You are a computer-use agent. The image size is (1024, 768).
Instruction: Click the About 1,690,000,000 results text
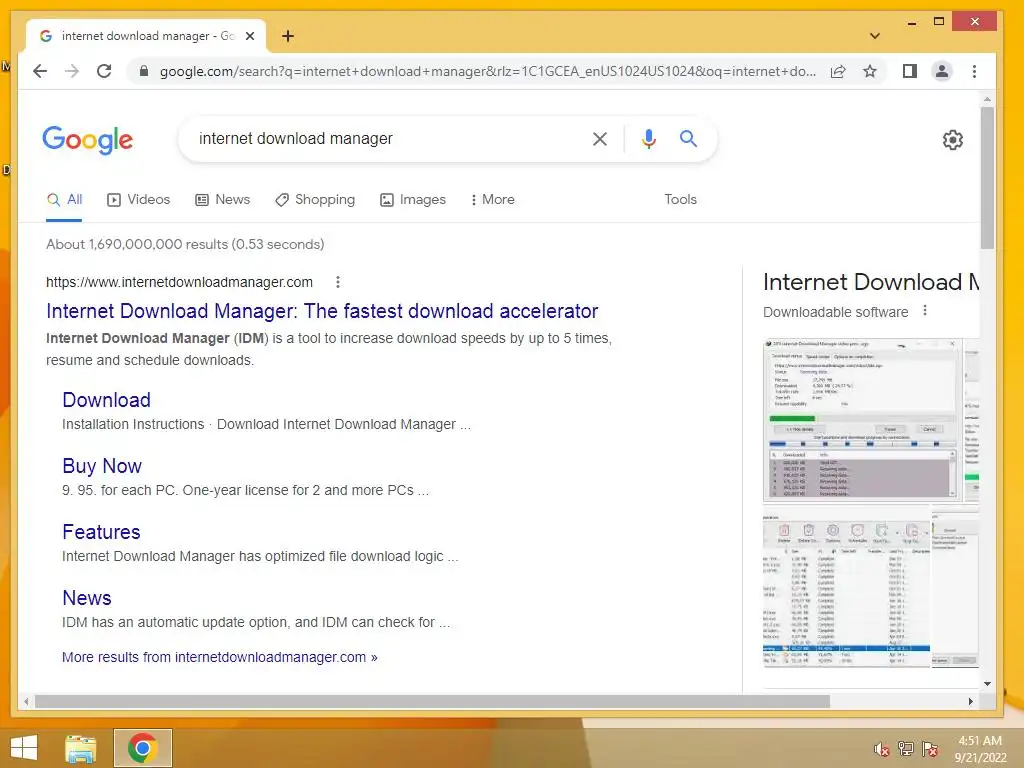185,244
